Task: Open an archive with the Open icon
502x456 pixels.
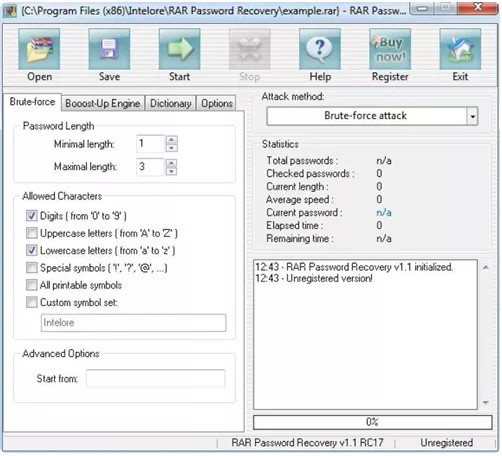Action: pos(39,49)
